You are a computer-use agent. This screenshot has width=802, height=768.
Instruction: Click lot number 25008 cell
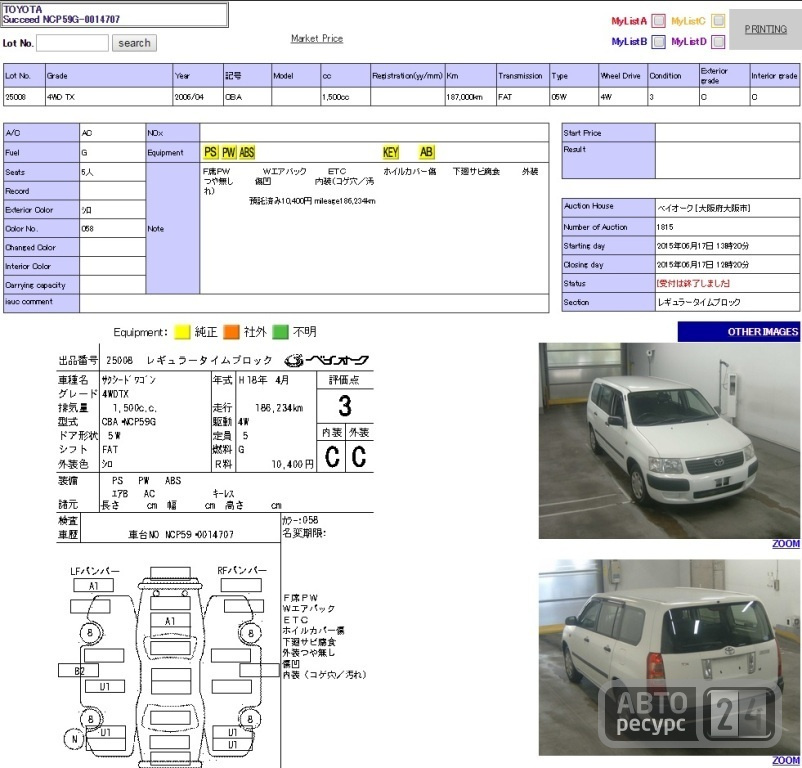[24, 97]
